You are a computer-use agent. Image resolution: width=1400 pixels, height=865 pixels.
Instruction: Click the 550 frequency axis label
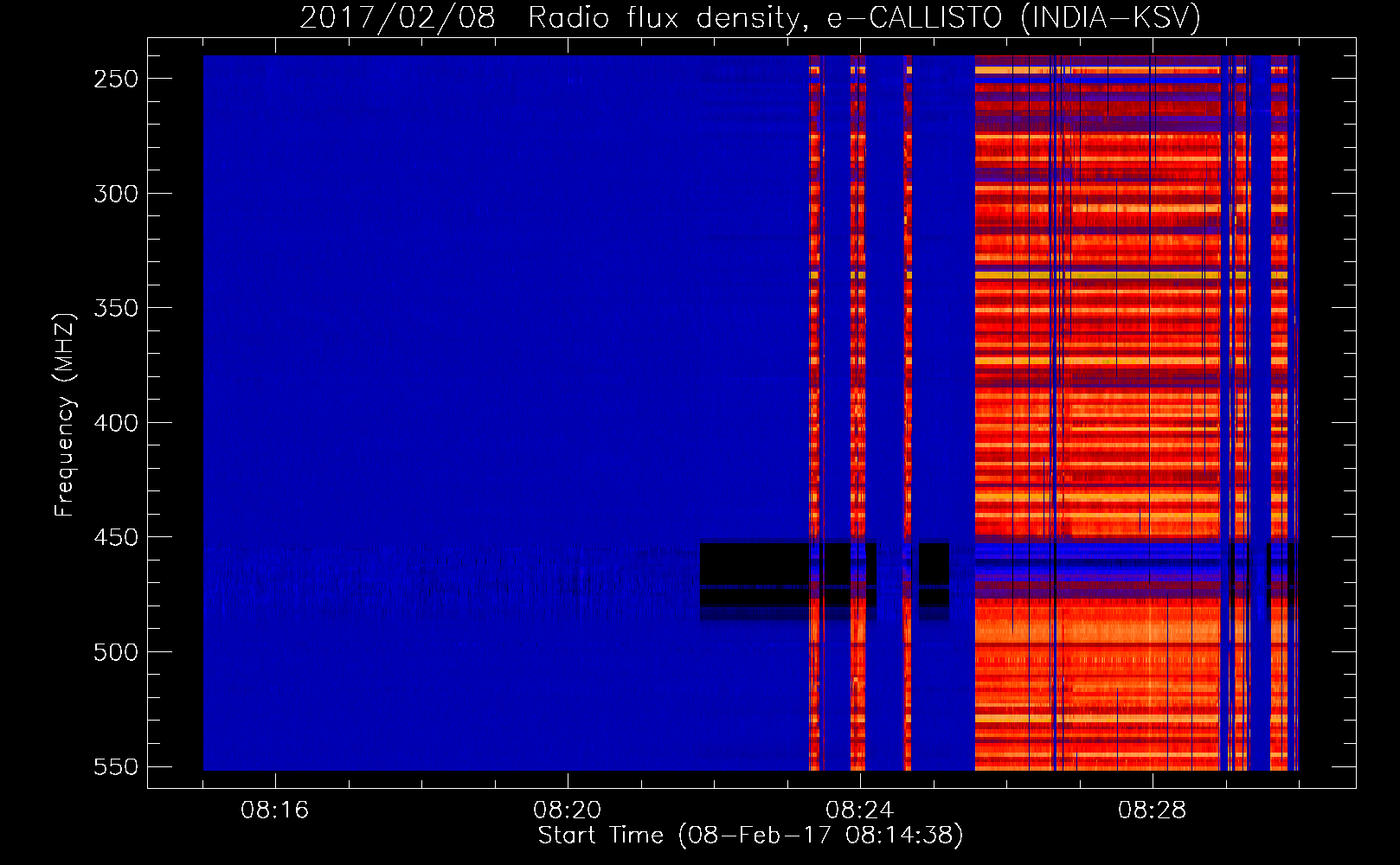coord(116,767)
